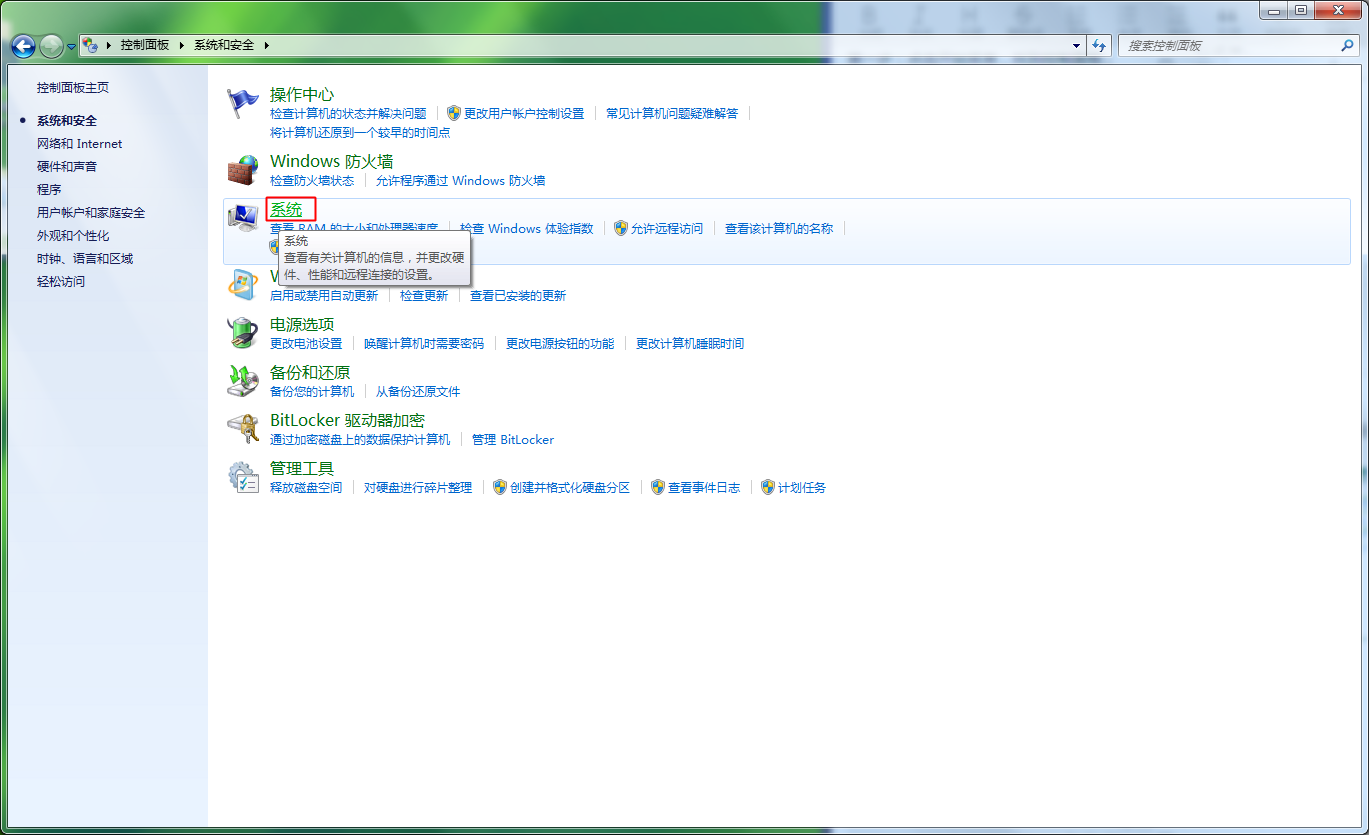Click 更改计算机睡眠时间 link
The height and width of the screenshot is (835, 1369).
(x=690, y=344)
